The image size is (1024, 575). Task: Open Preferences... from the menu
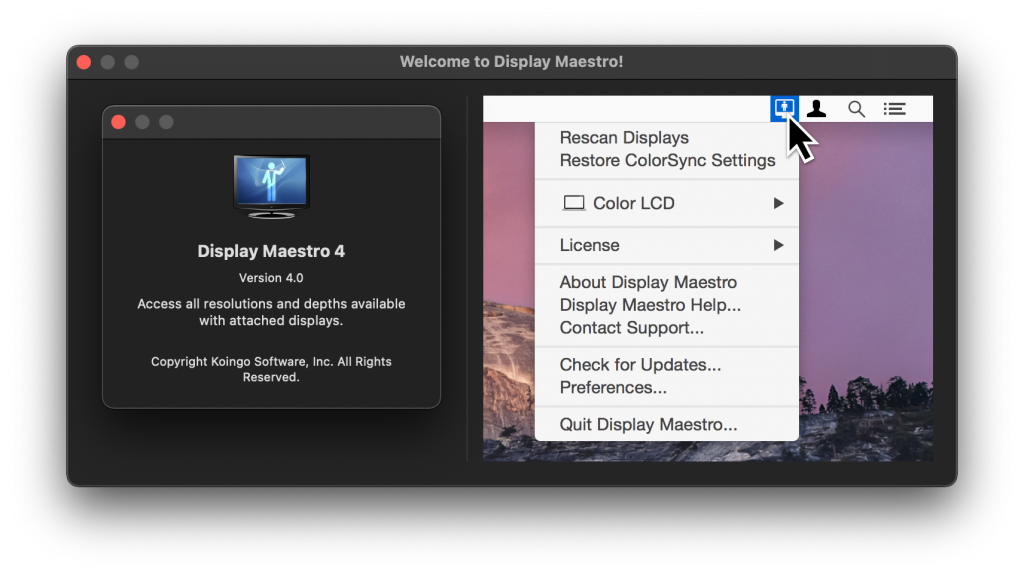613,387
